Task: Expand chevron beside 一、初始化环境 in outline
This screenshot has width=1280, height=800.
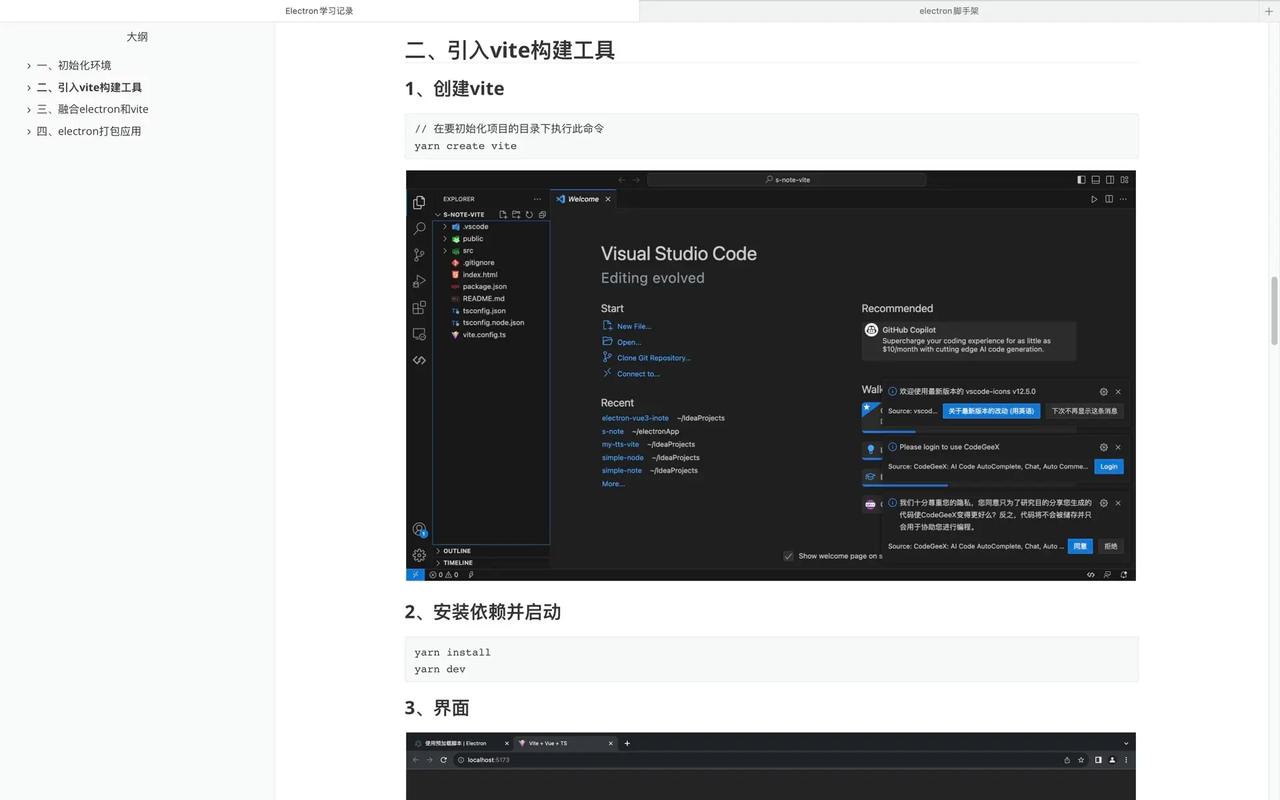Action: click(x=29, y=66)
